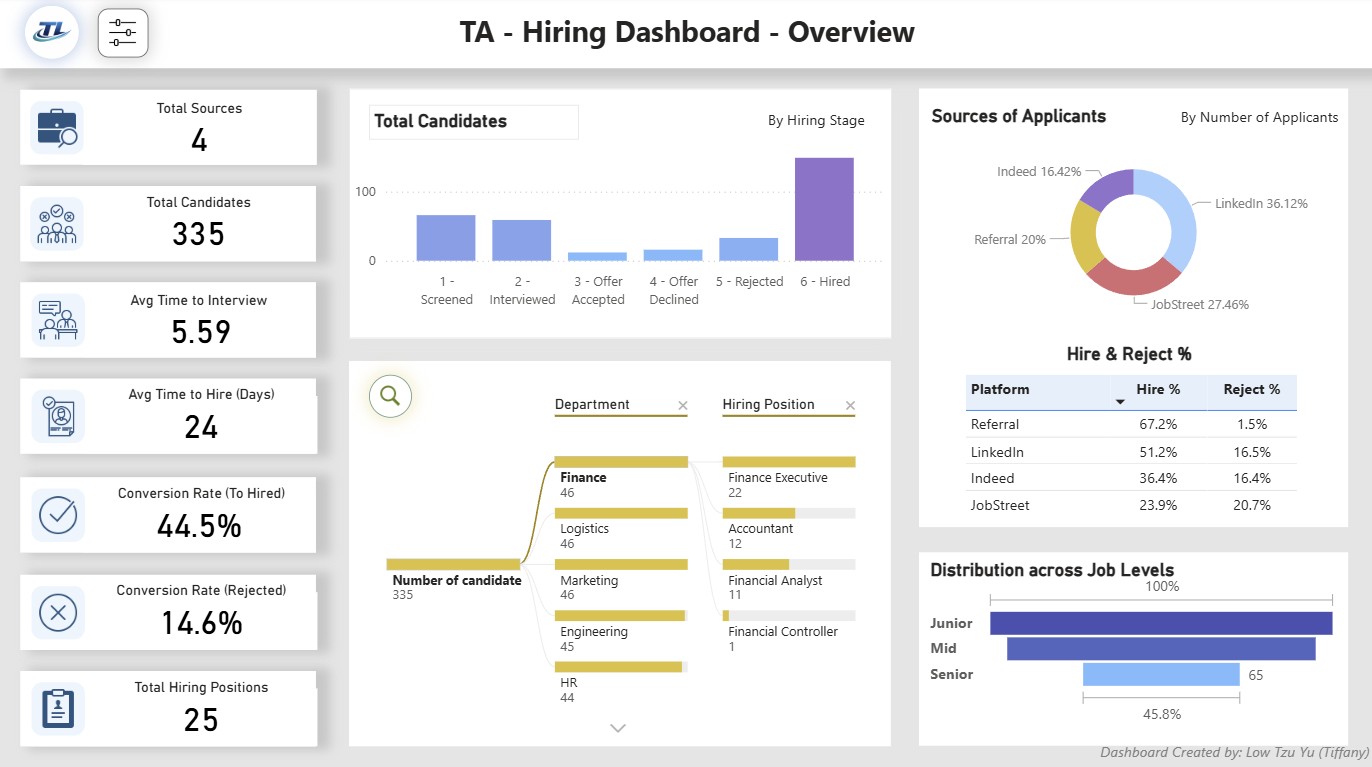Image resolution: width=1372 pixels, height=767 pixels.
Task: Click the Total Hiring Positions clipboard icon
Action: click(57, 708)
